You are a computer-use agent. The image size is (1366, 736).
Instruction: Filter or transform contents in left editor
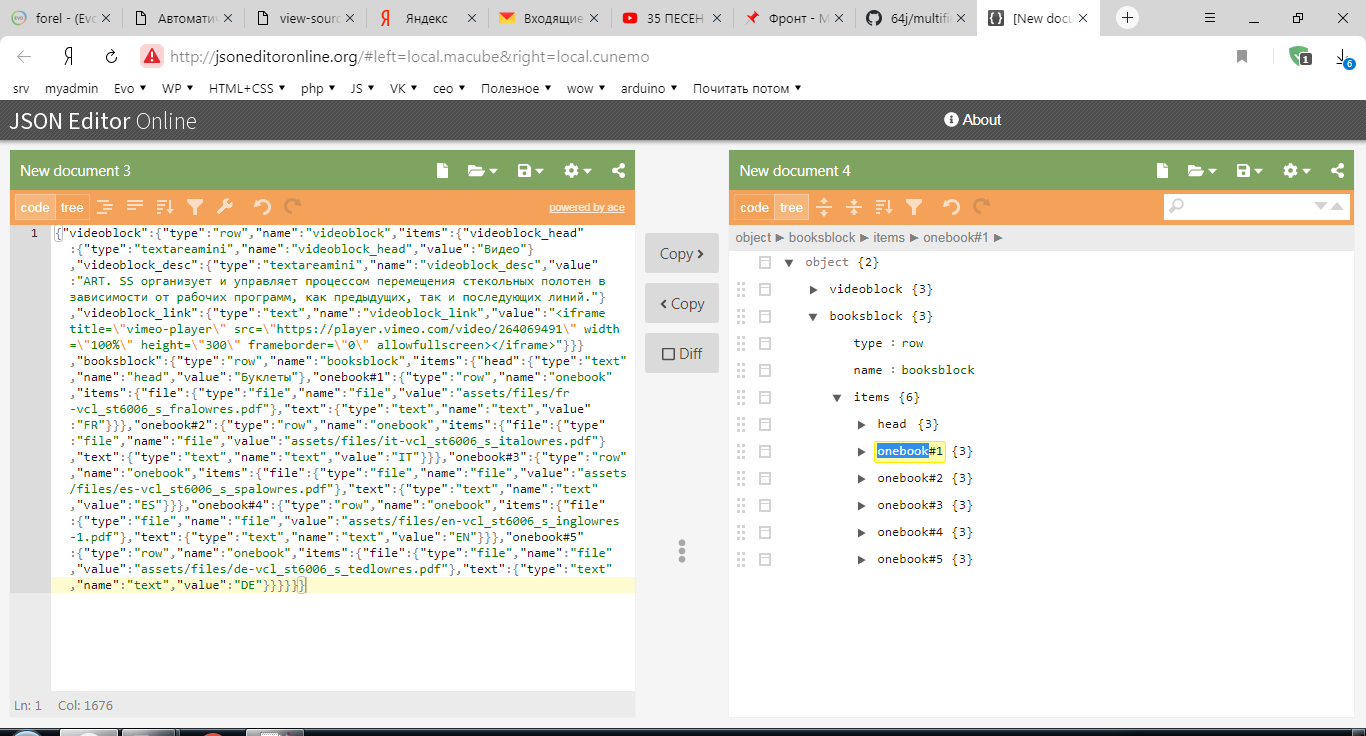pos(195,207)
